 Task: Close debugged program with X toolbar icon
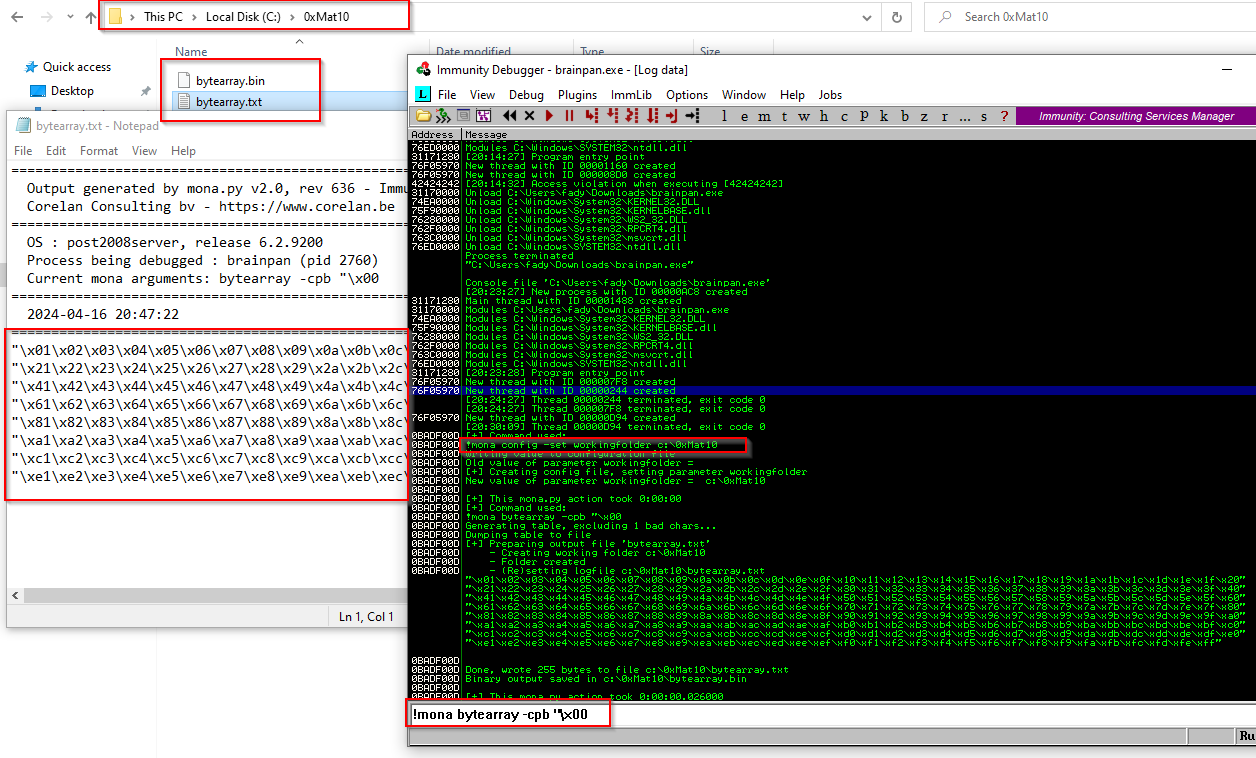529,116
